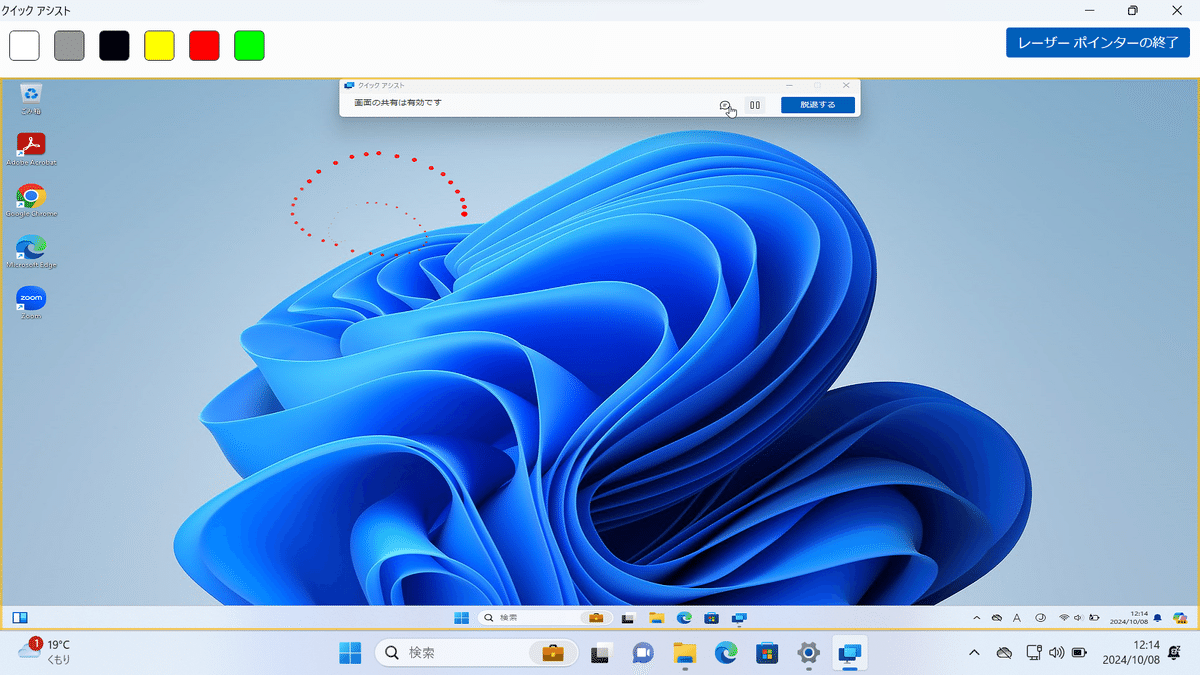This screenshot has height=675, width=1200.
Task: Open the local weather widget showing 19°C
Action: click(x=45, y=653)
